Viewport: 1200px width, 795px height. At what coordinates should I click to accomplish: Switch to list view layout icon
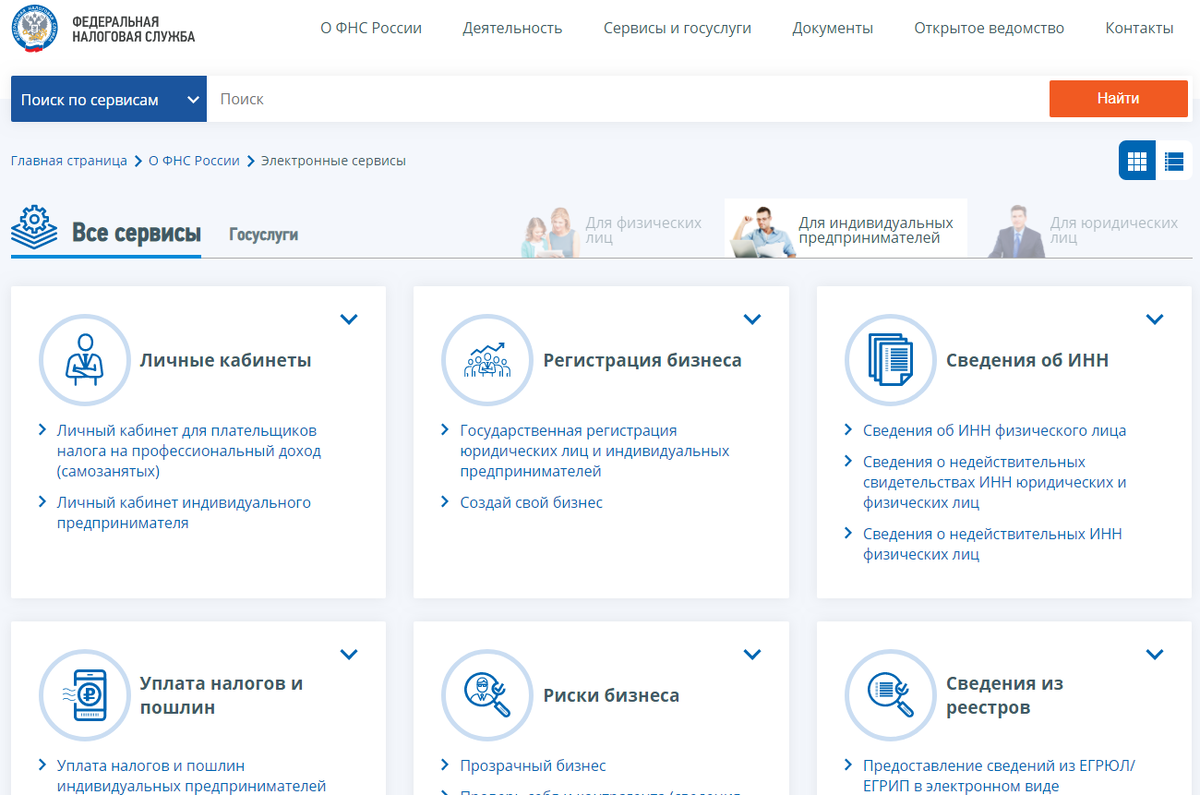point(1175,160)
